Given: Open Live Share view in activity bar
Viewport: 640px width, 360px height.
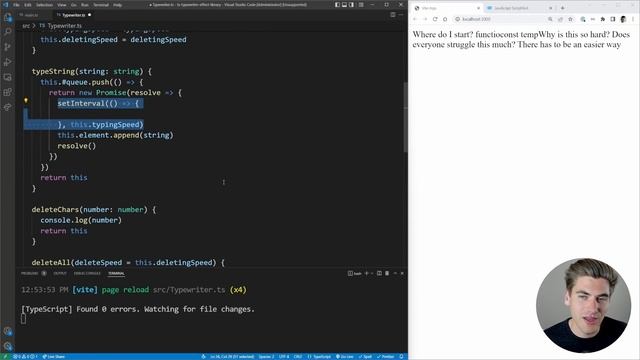Looking at the screenshot, I should [7, 107].
